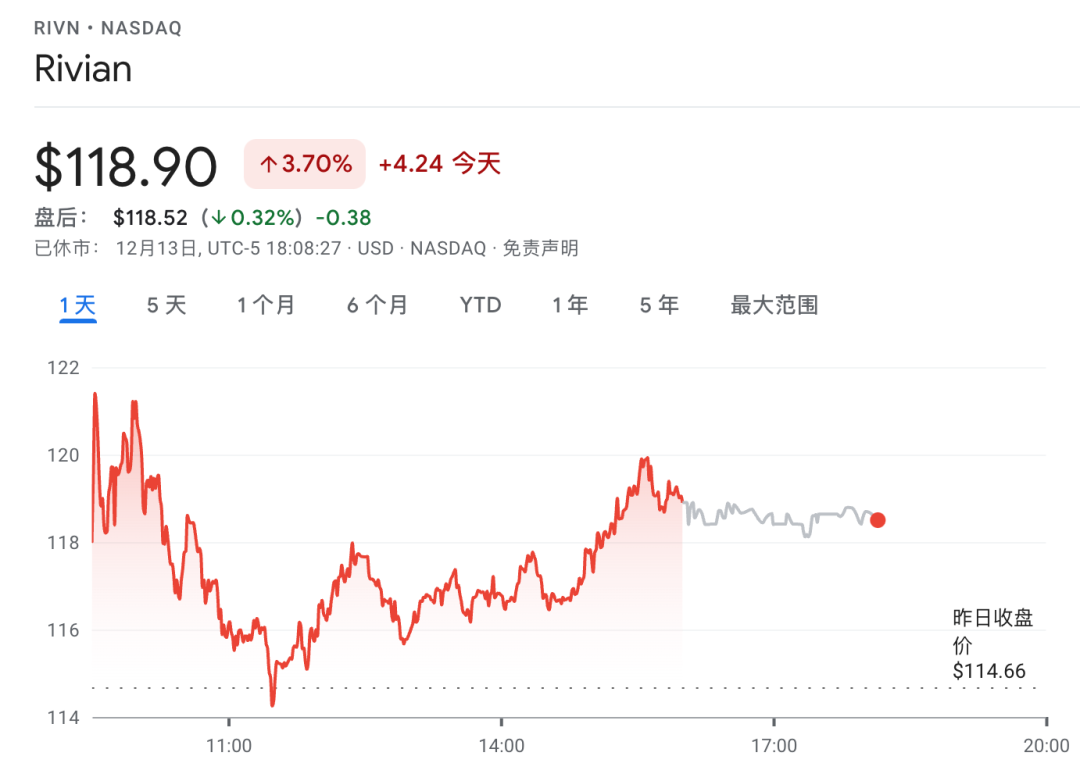Switch to 1年 chart view
The image size is (1080, 781).
[570, 306]
